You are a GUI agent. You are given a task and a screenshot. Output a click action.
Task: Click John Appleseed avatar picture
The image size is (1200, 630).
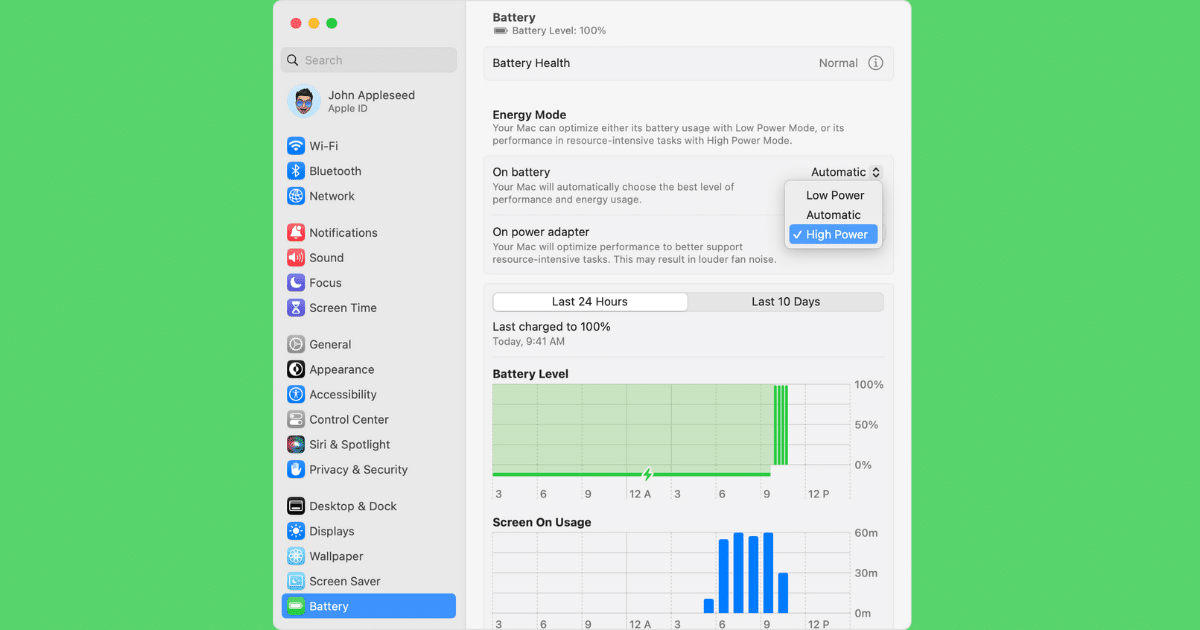[303, 101]
